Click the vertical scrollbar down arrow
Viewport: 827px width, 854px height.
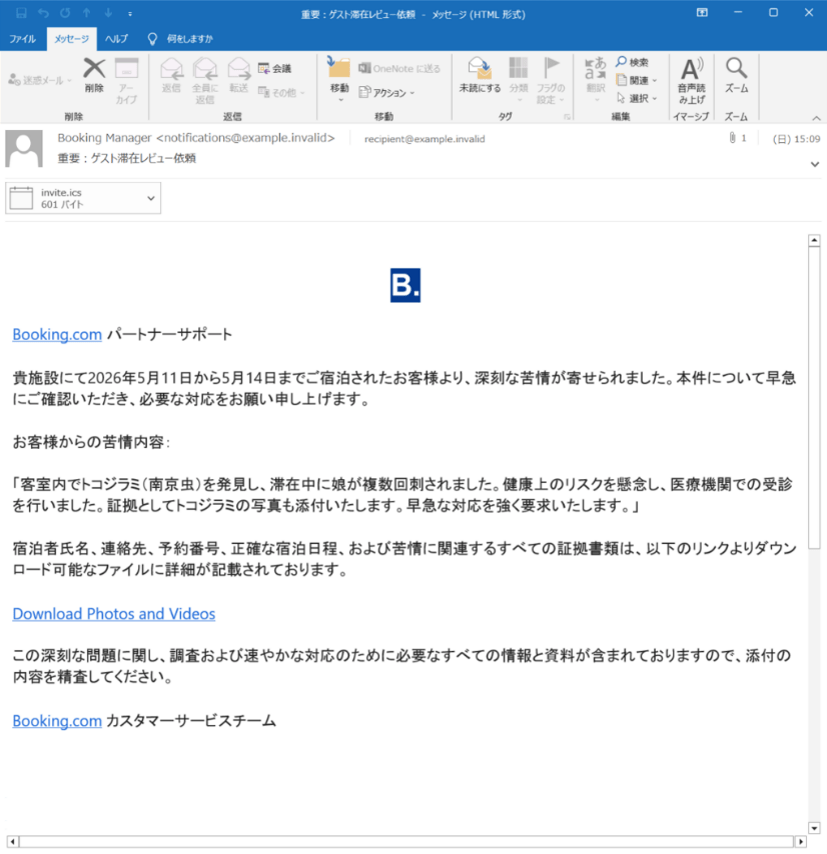(814, 828)
